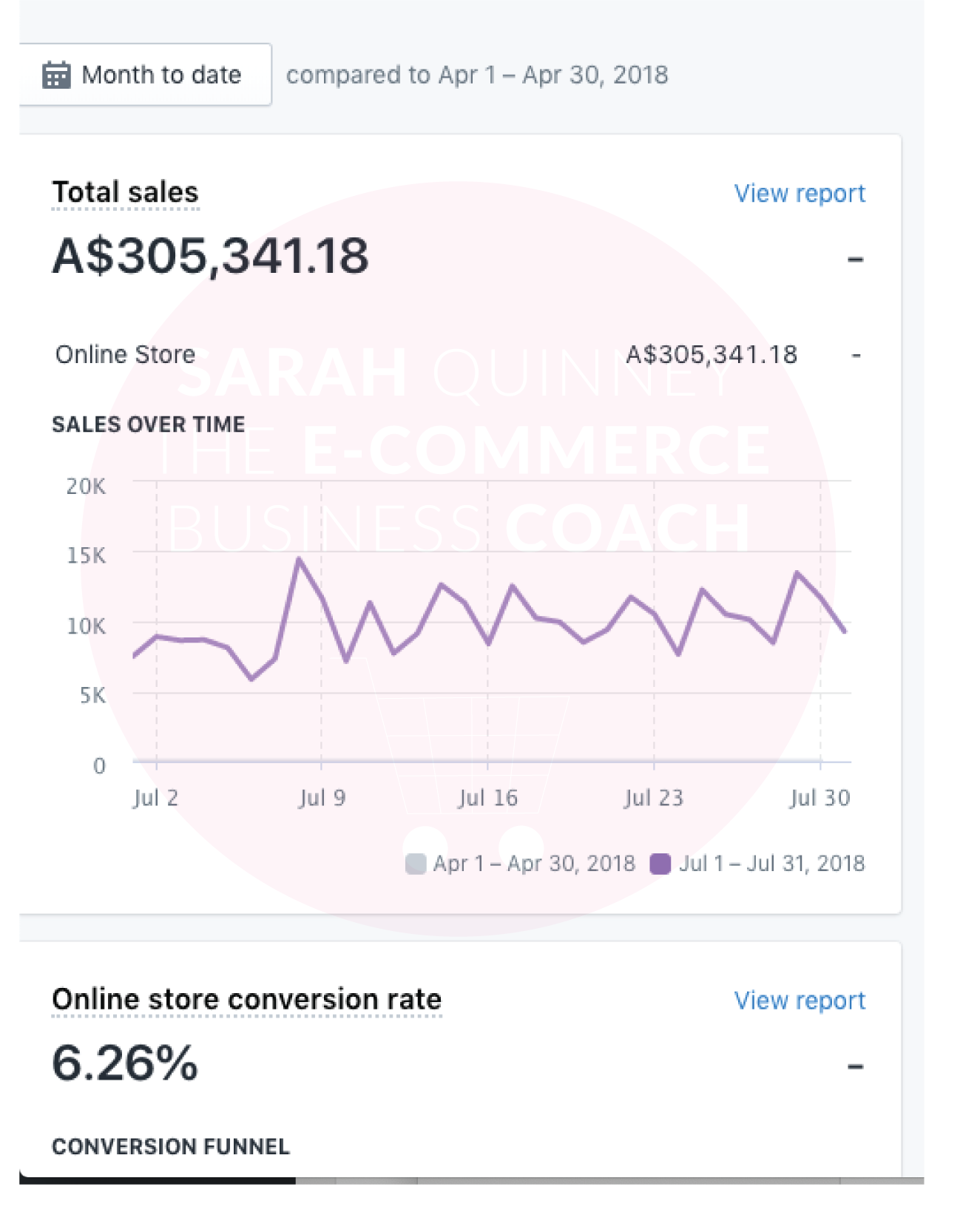Click the Jul 2 axis label
The width and height of the screenshot is (980, 1212).
point(156,798)
